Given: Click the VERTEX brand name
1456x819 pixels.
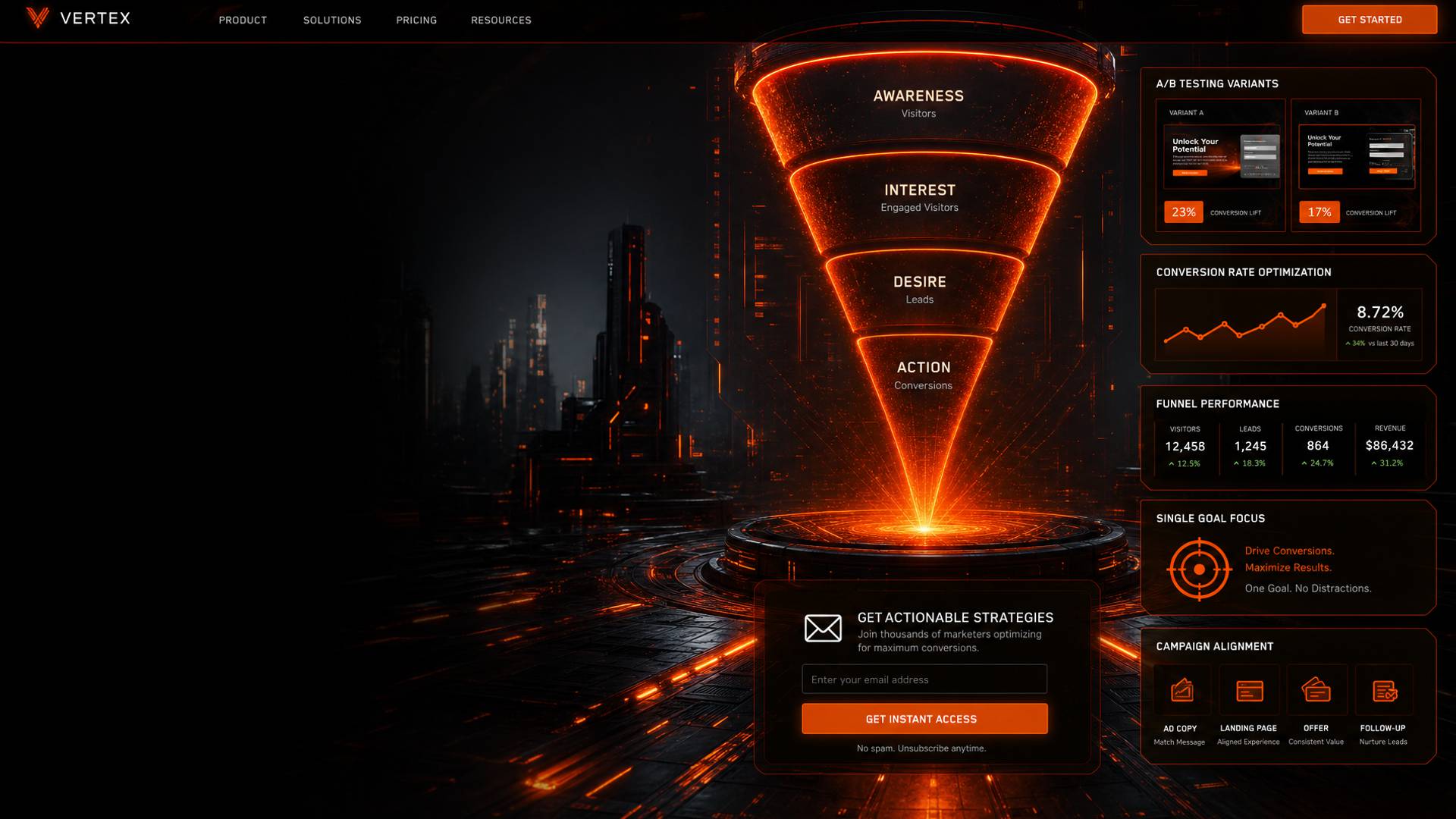Looking at the screenshot, I should pos(95,18).
